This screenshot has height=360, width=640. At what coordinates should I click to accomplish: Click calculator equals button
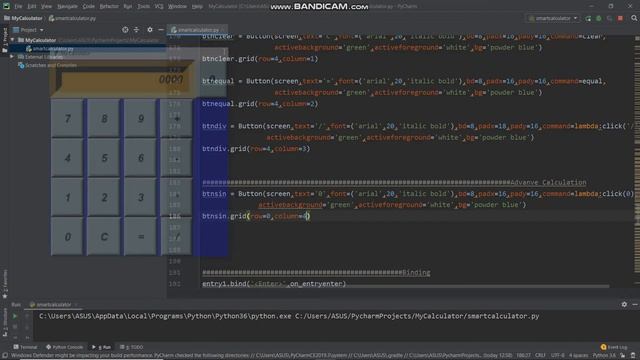click(140, 237)
